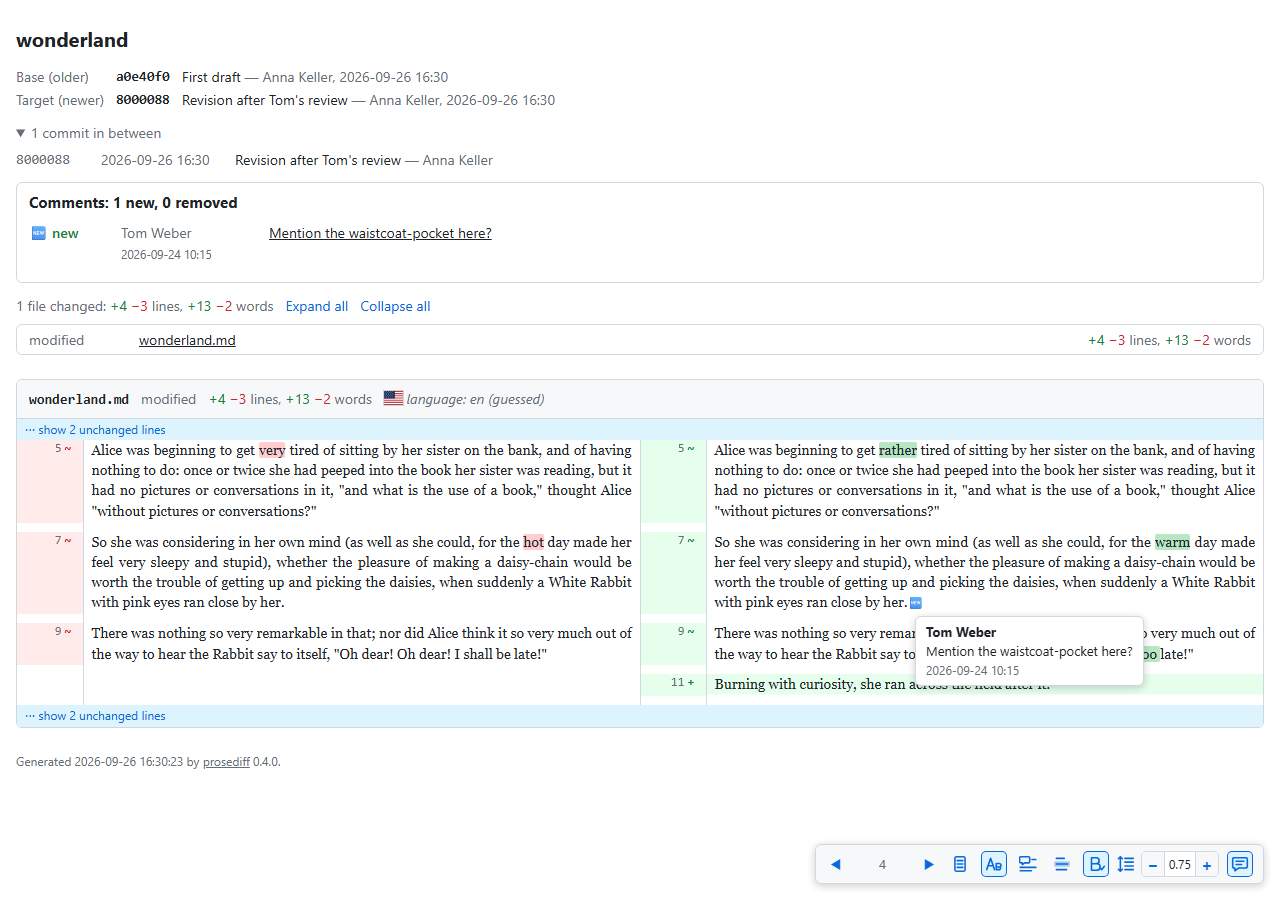Click 'language: en (guessed)' label
This screenshot has height=900, width=1280.
click(x=475, y=399)
